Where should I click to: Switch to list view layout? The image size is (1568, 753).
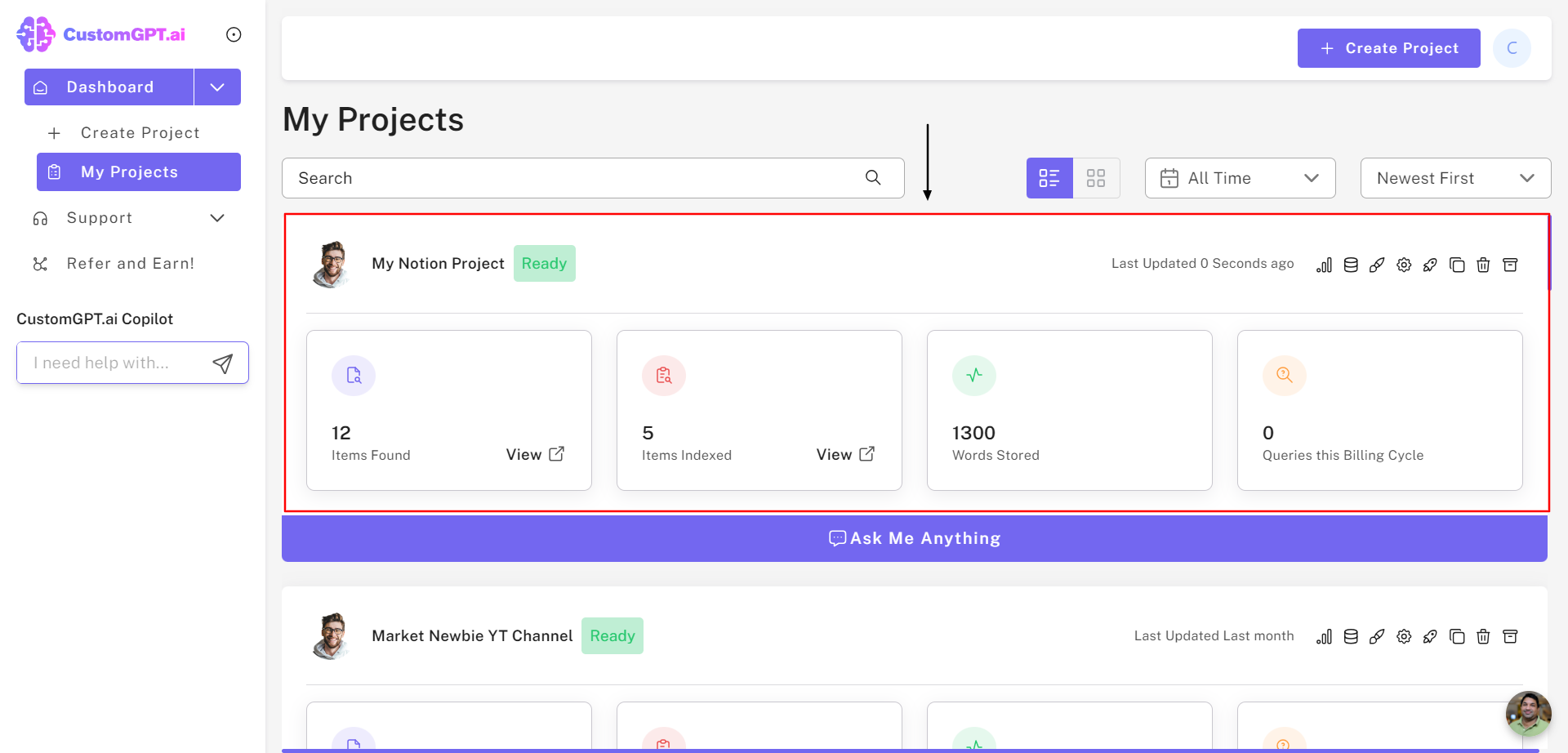1049,178
